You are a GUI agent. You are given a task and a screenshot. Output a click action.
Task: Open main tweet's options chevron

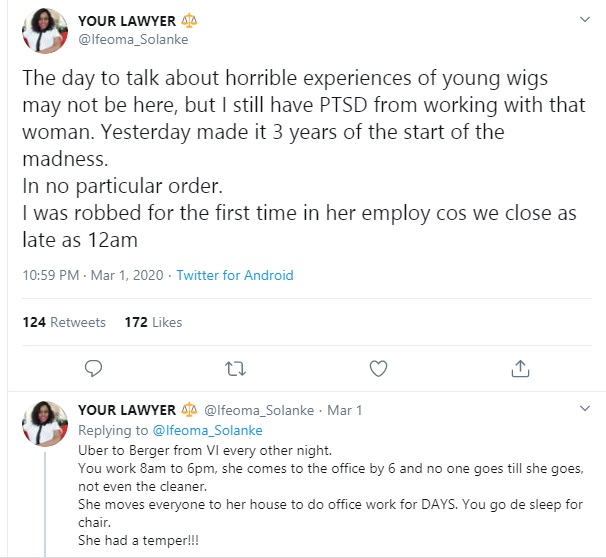[584, 20]
